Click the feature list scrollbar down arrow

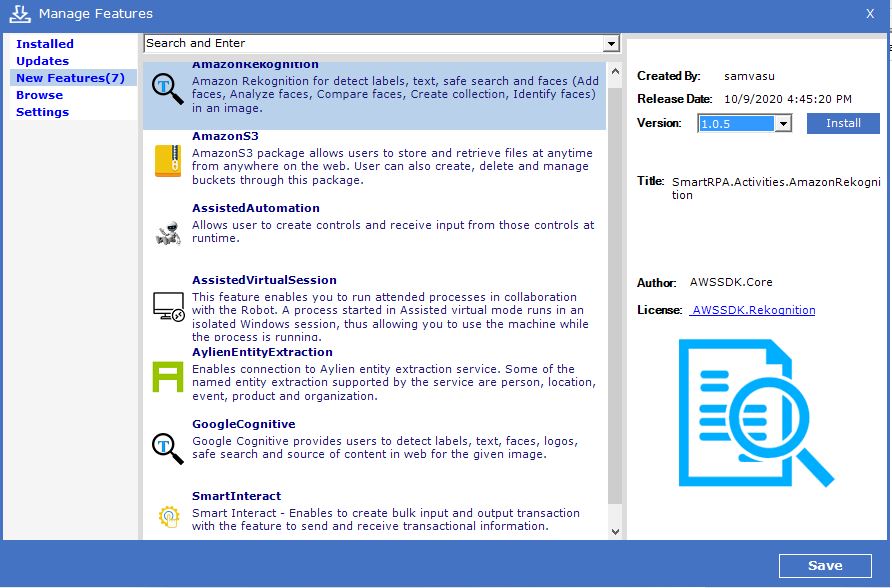[x=614, y=532]
